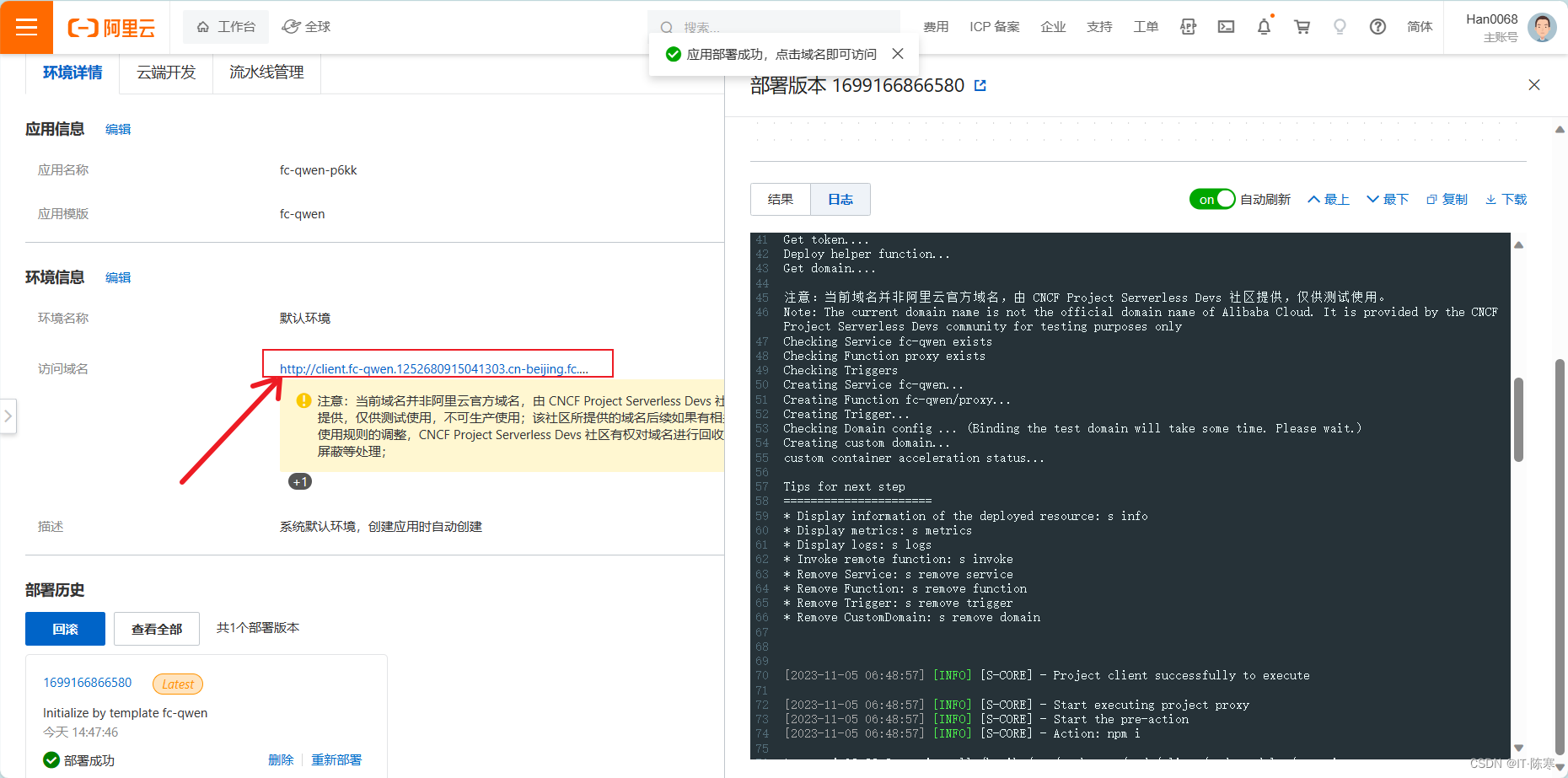Select the 环境详情 tab

pos(72,72)
